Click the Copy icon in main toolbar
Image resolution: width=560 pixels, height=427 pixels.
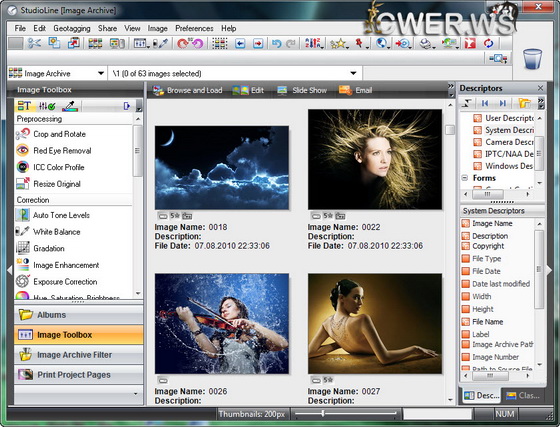pyautogui.click(x=54, y=43)
